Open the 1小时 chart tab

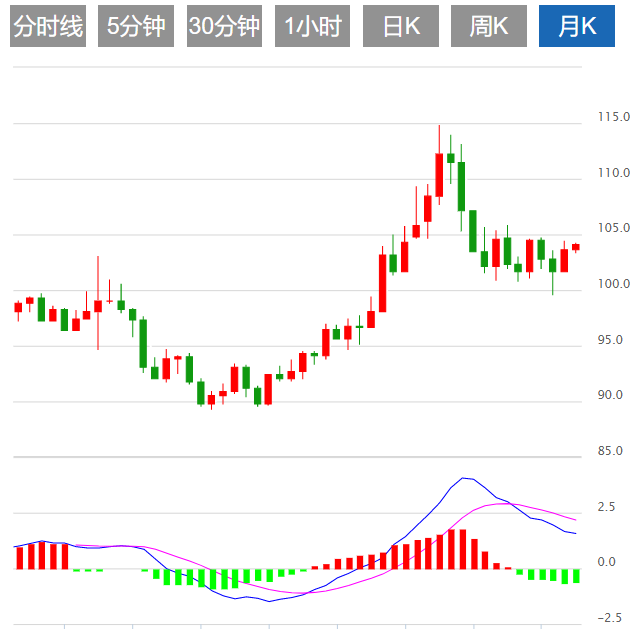click(x=312, y=26)
